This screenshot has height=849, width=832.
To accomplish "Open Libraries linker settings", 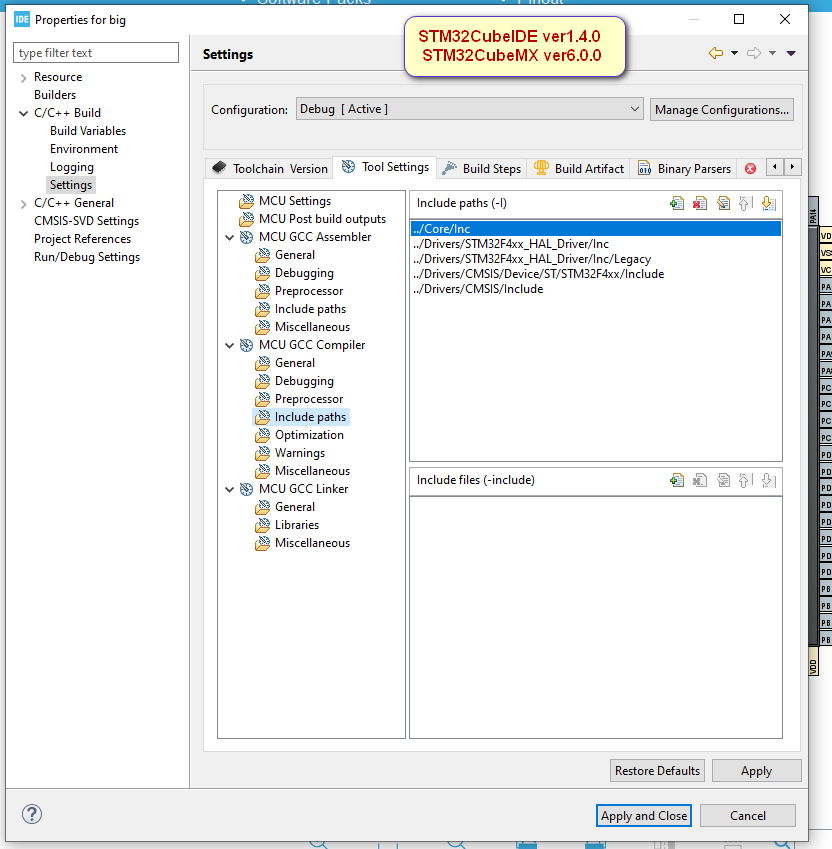I will [297, 525].
